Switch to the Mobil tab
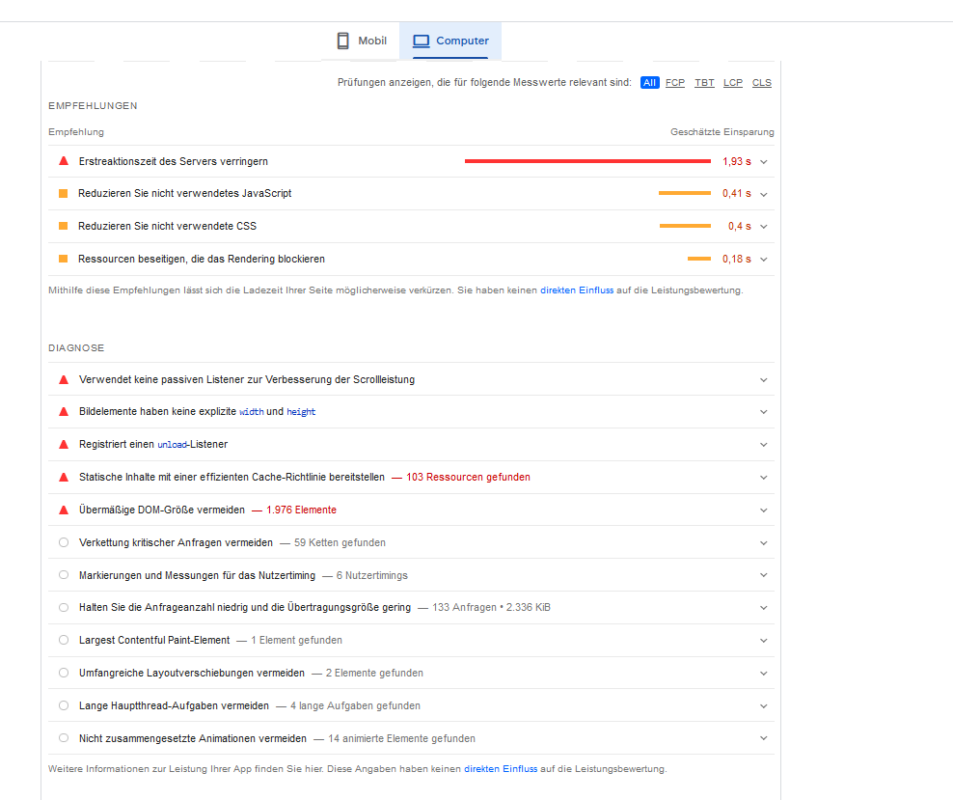This screenshot has height=800, width=953. [x=362, y=41]
